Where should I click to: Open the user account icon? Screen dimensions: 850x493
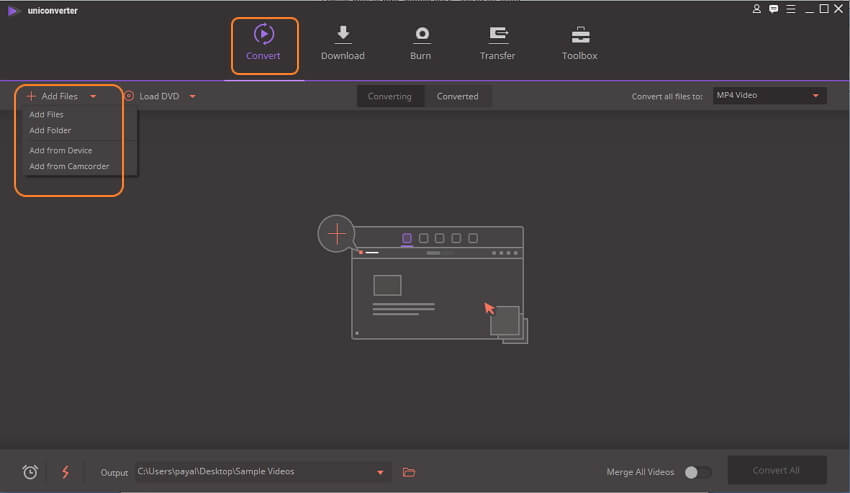(756, 9)
